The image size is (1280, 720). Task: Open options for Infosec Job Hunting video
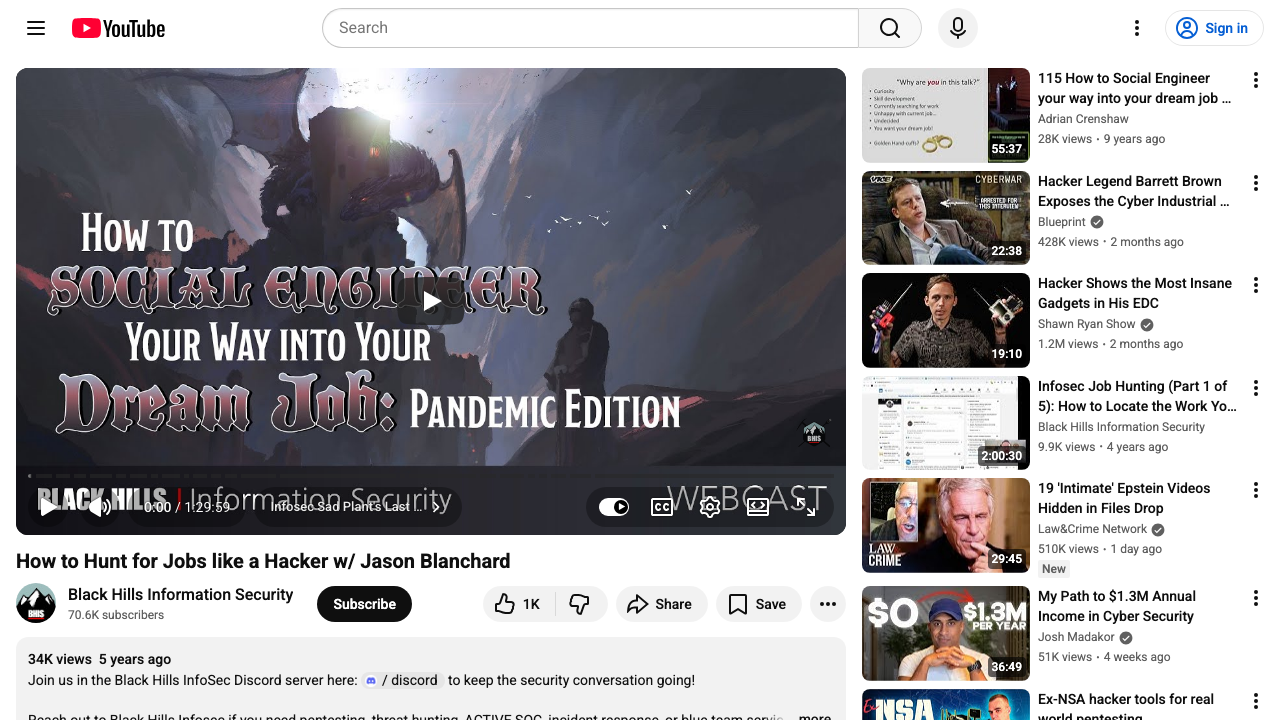click(1256, 388)
